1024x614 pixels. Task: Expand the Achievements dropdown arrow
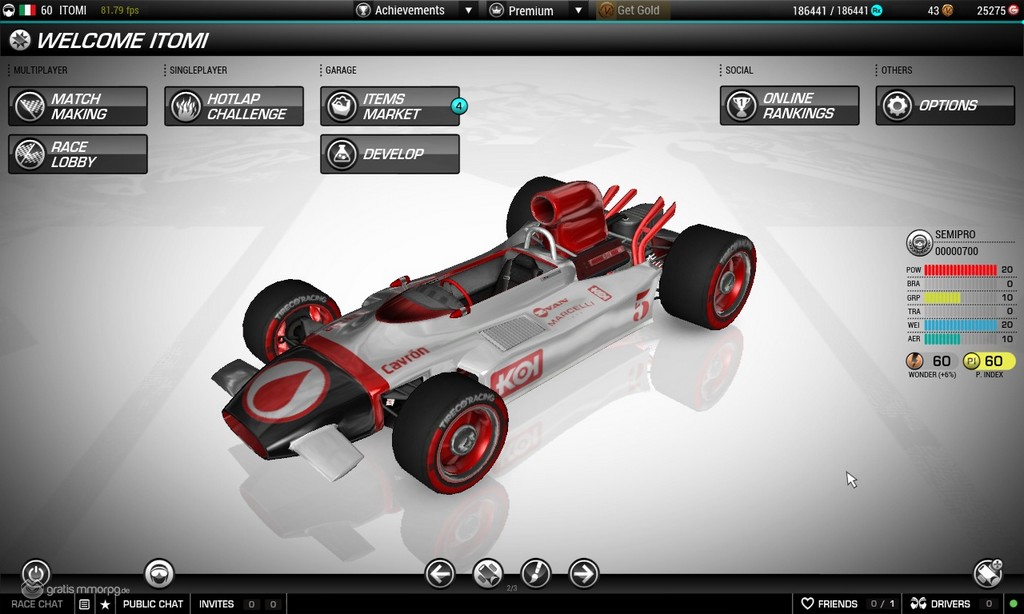(x=468, y=10)
